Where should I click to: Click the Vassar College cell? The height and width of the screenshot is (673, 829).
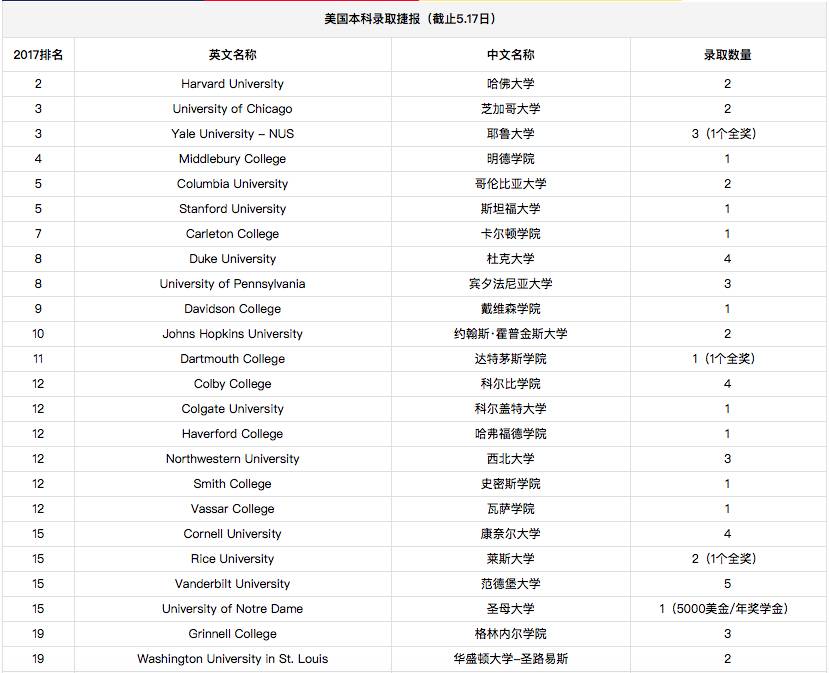click(x=233, y=509)
